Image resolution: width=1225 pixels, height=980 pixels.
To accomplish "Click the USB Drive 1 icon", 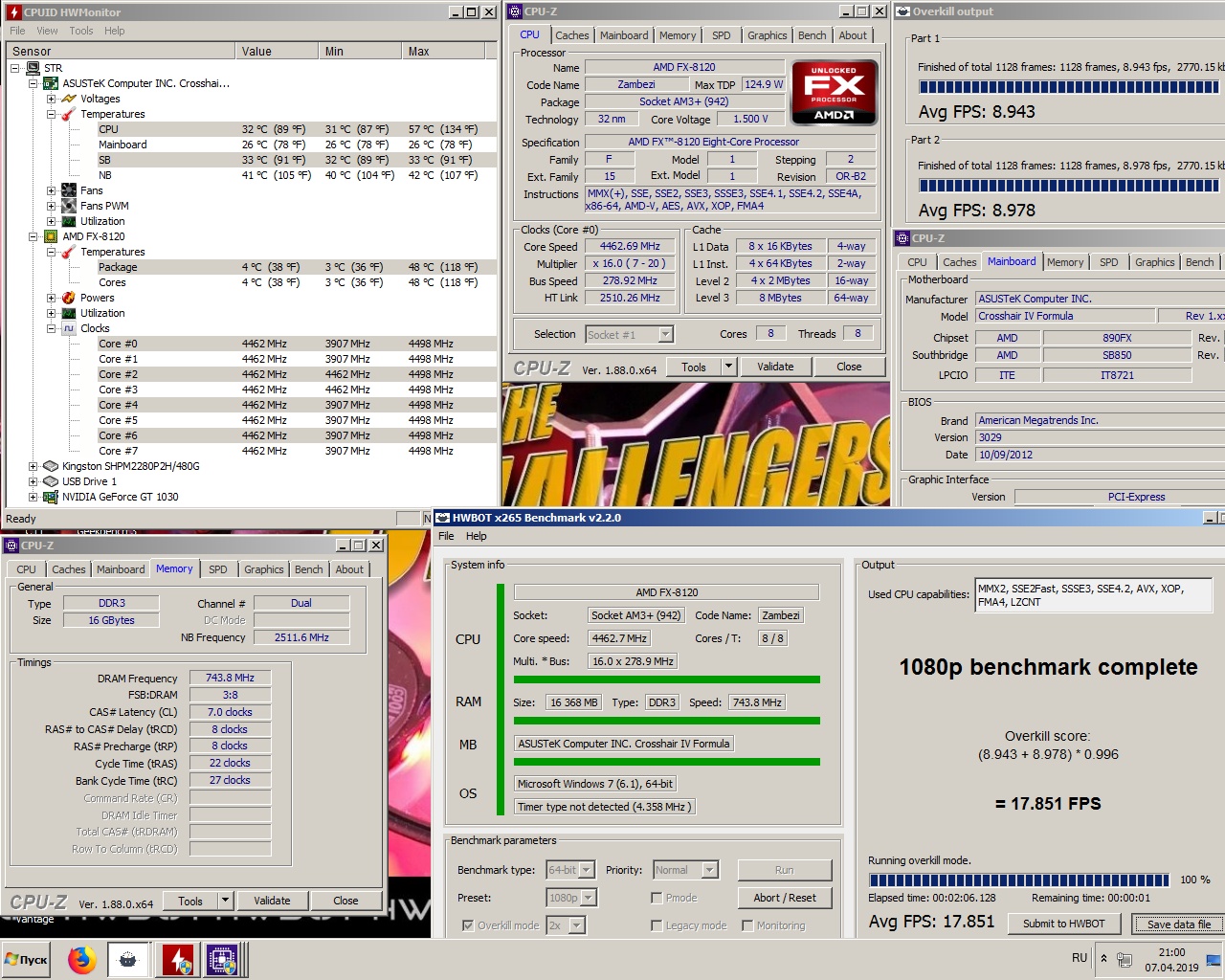I will (x=51, y=481).
